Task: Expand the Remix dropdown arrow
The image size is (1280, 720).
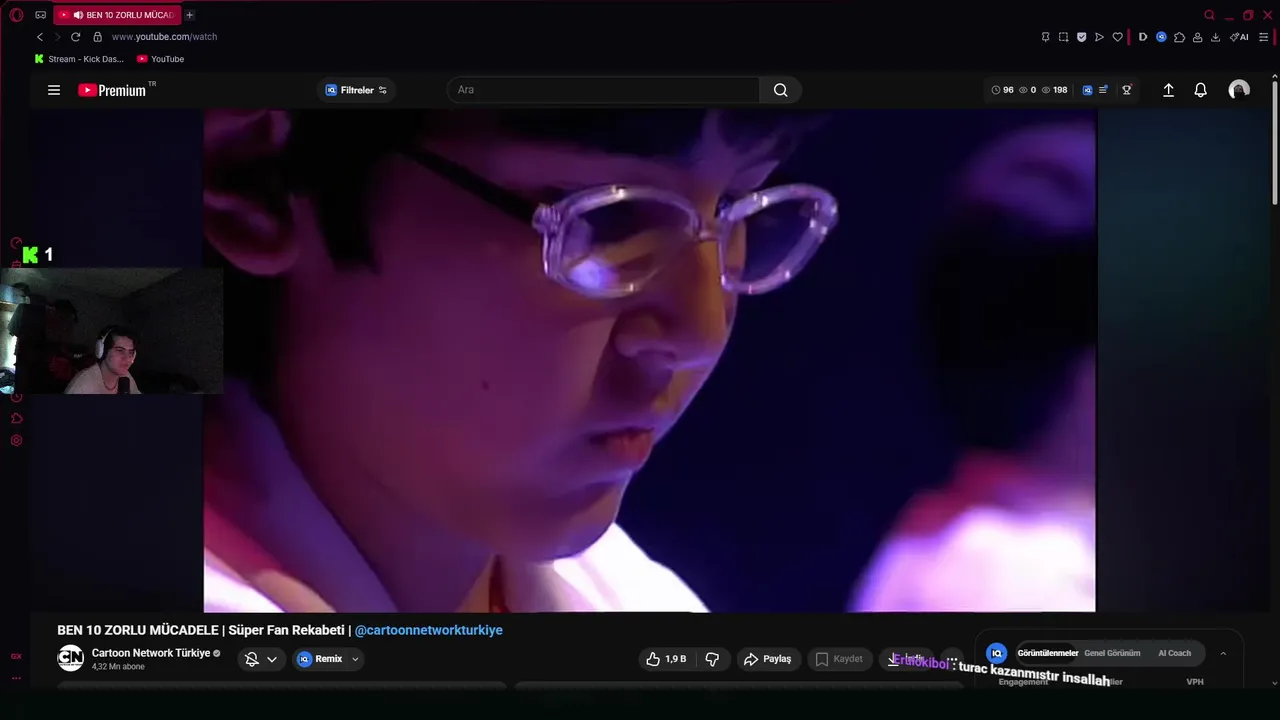Action: [355, 659]
